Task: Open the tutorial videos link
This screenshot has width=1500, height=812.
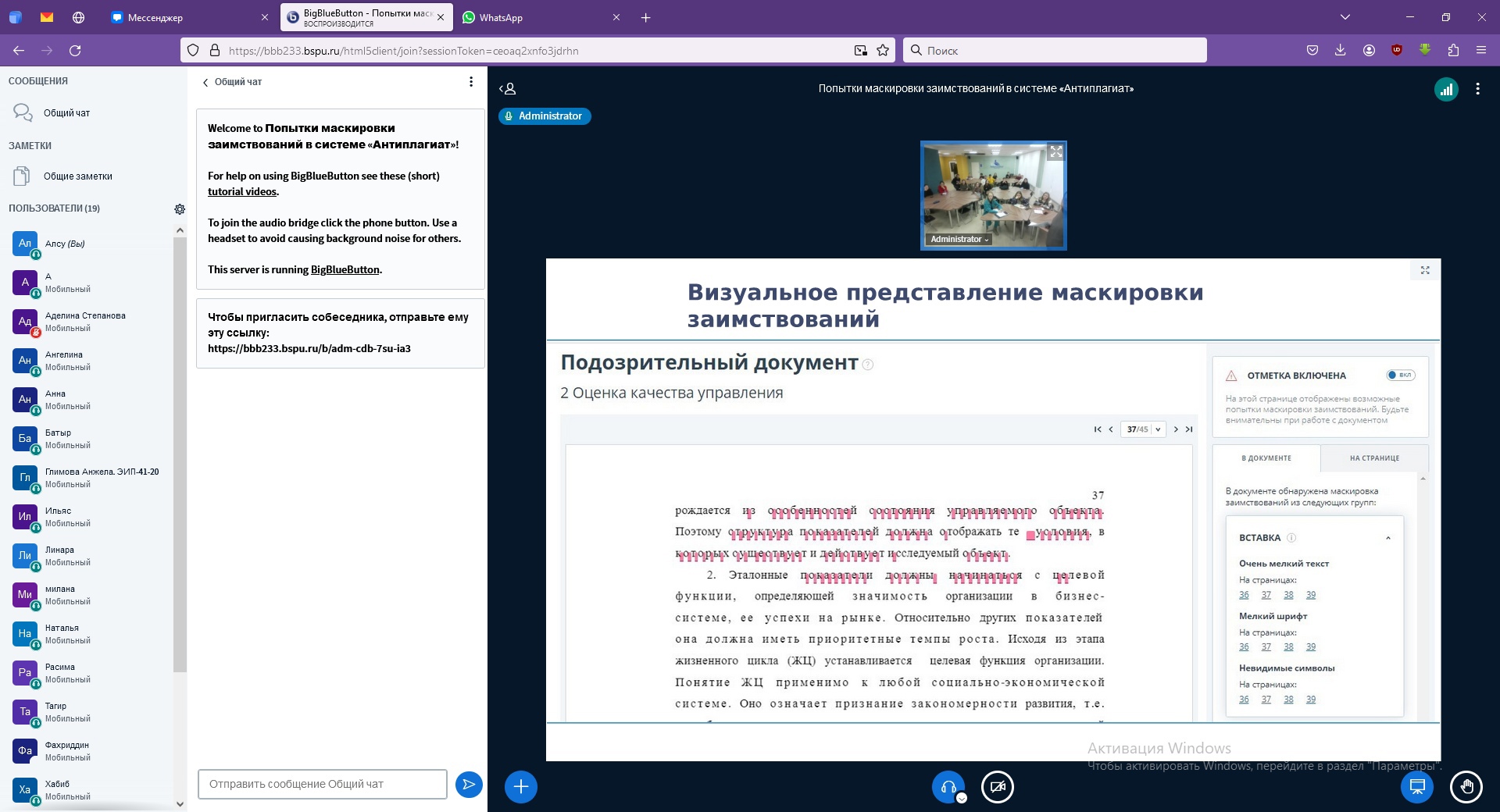Action: point(242,192)
